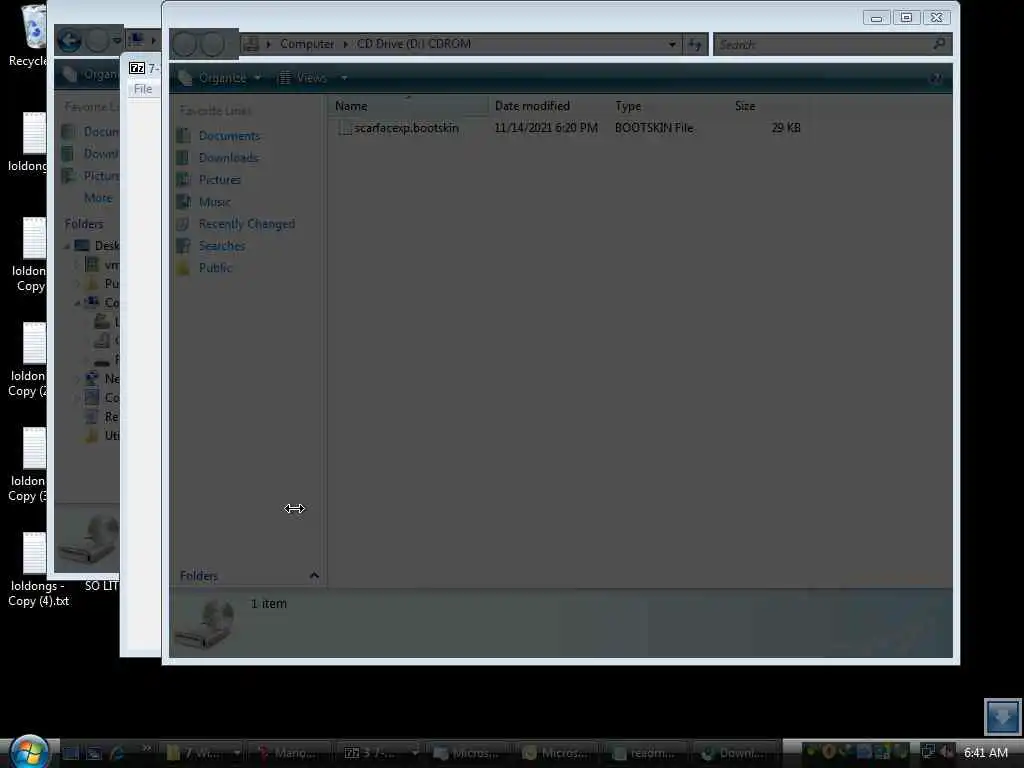Viewport: 1024px width, 768px height.
Task: Click volume icon in system tray
Action: 946,752
